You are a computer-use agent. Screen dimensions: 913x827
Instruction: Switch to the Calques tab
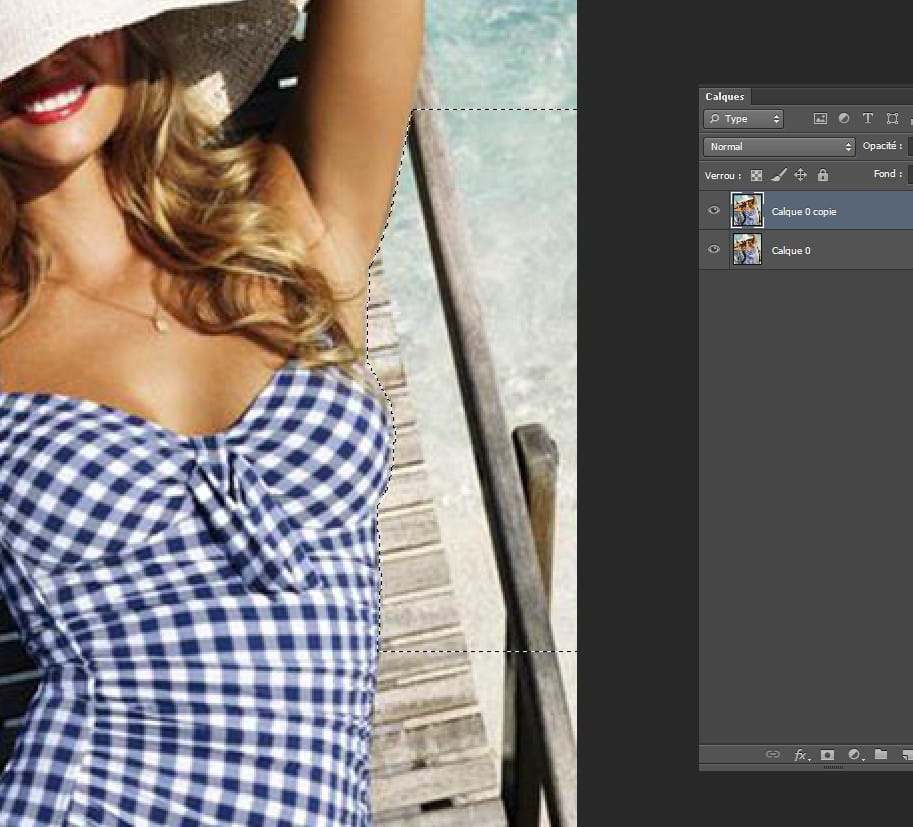coord(725,97)
